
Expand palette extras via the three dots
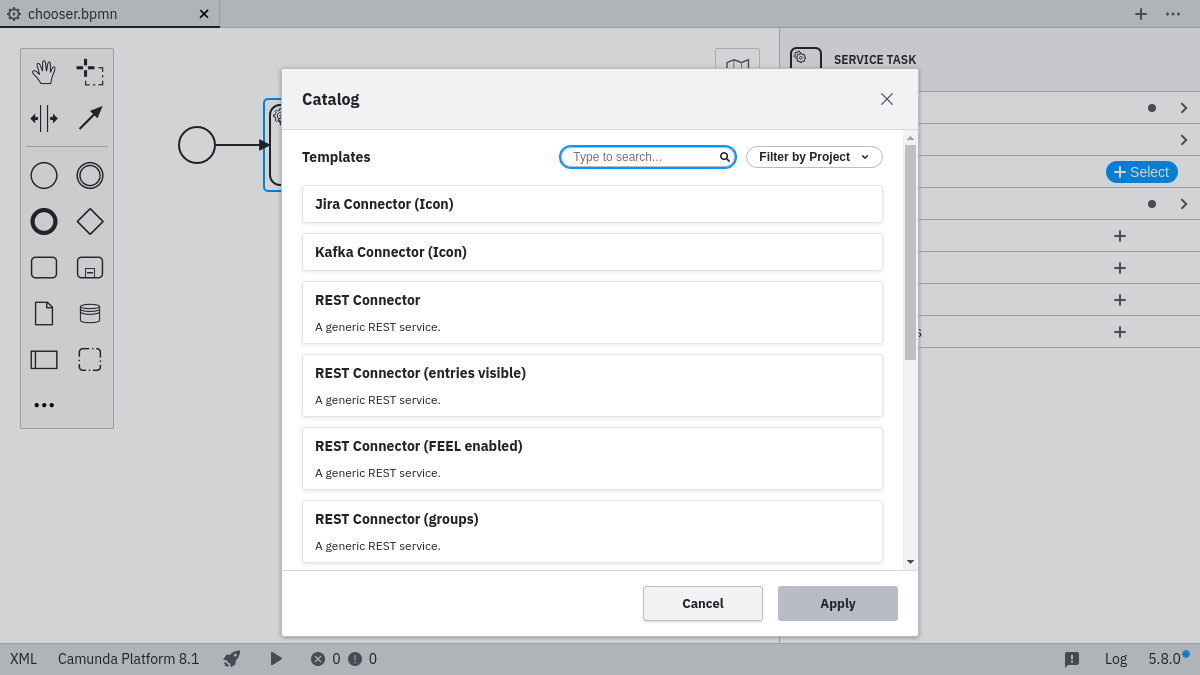[x=44, y=404]
